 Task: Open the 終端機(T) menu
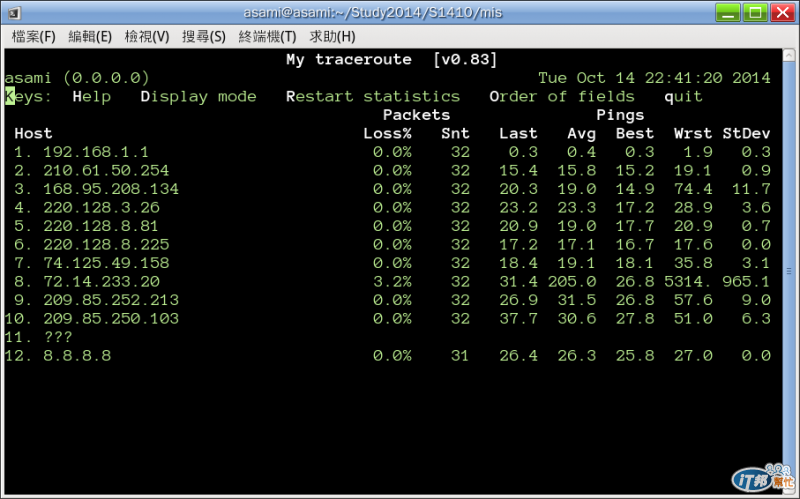point(267,37)
